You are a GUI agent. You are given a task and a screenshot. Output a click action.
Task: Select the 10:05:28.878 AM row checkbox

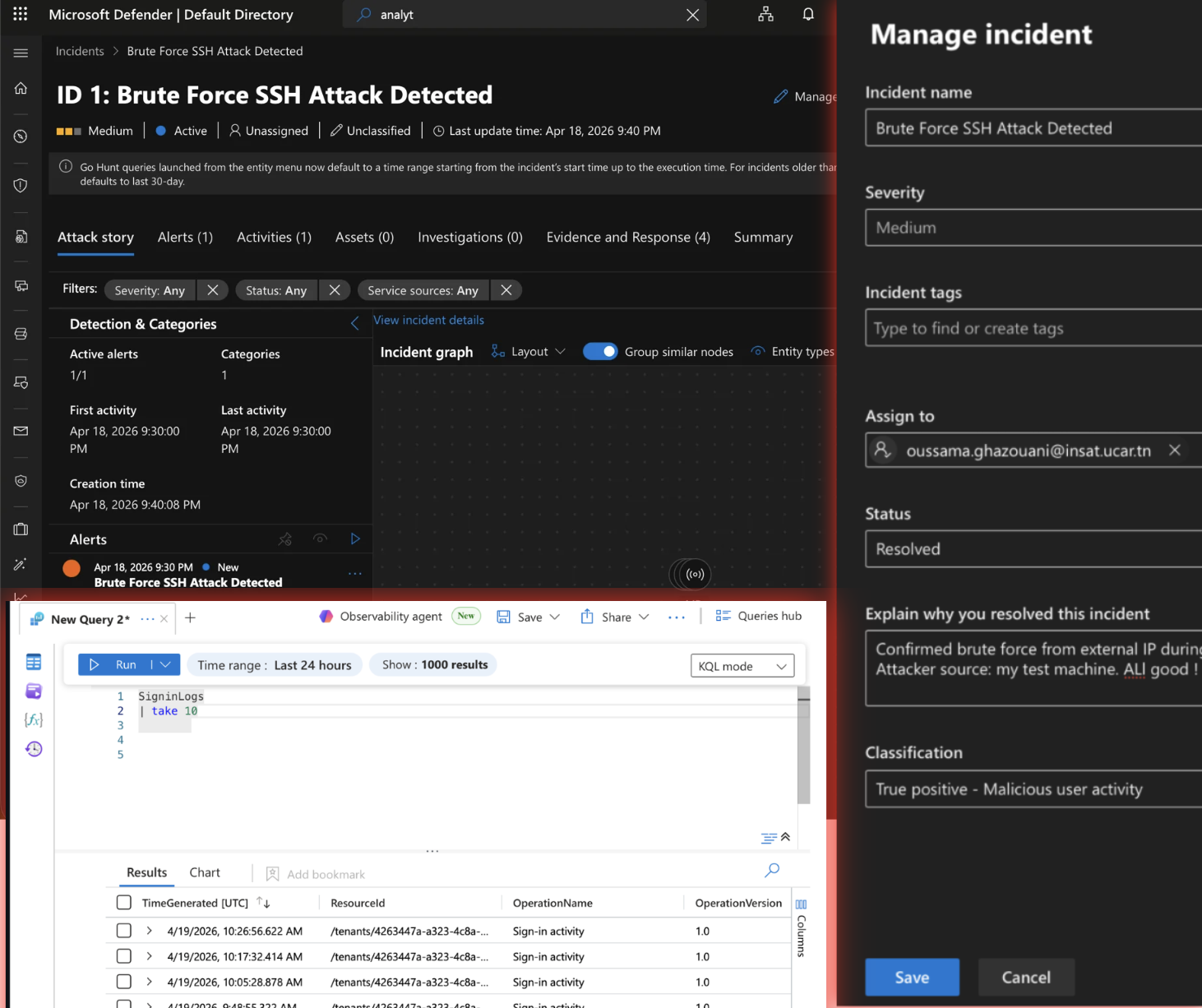[x=124, y=982]
